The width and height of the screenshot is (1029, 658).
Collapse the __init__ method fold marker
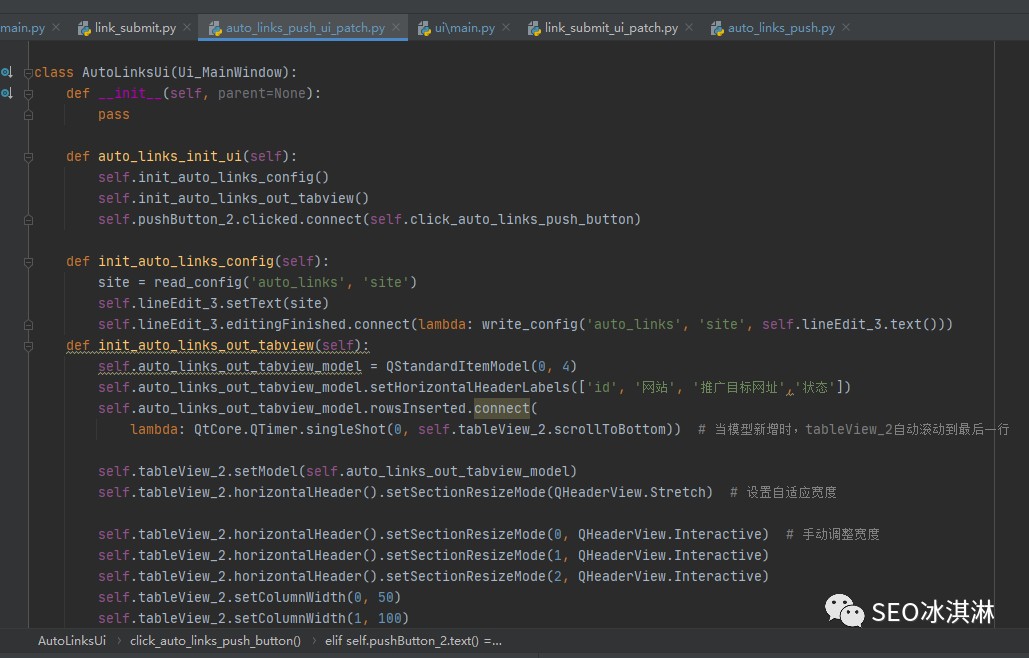(x=28, y=94)
